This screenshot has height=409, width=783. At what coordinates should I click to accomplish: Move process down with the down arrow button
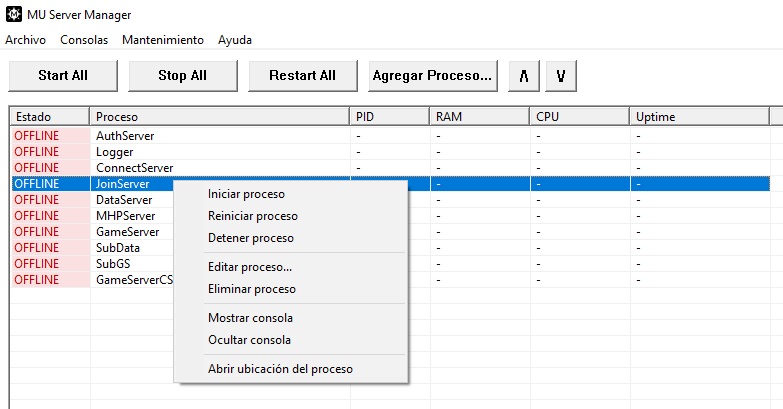point(561,76)
